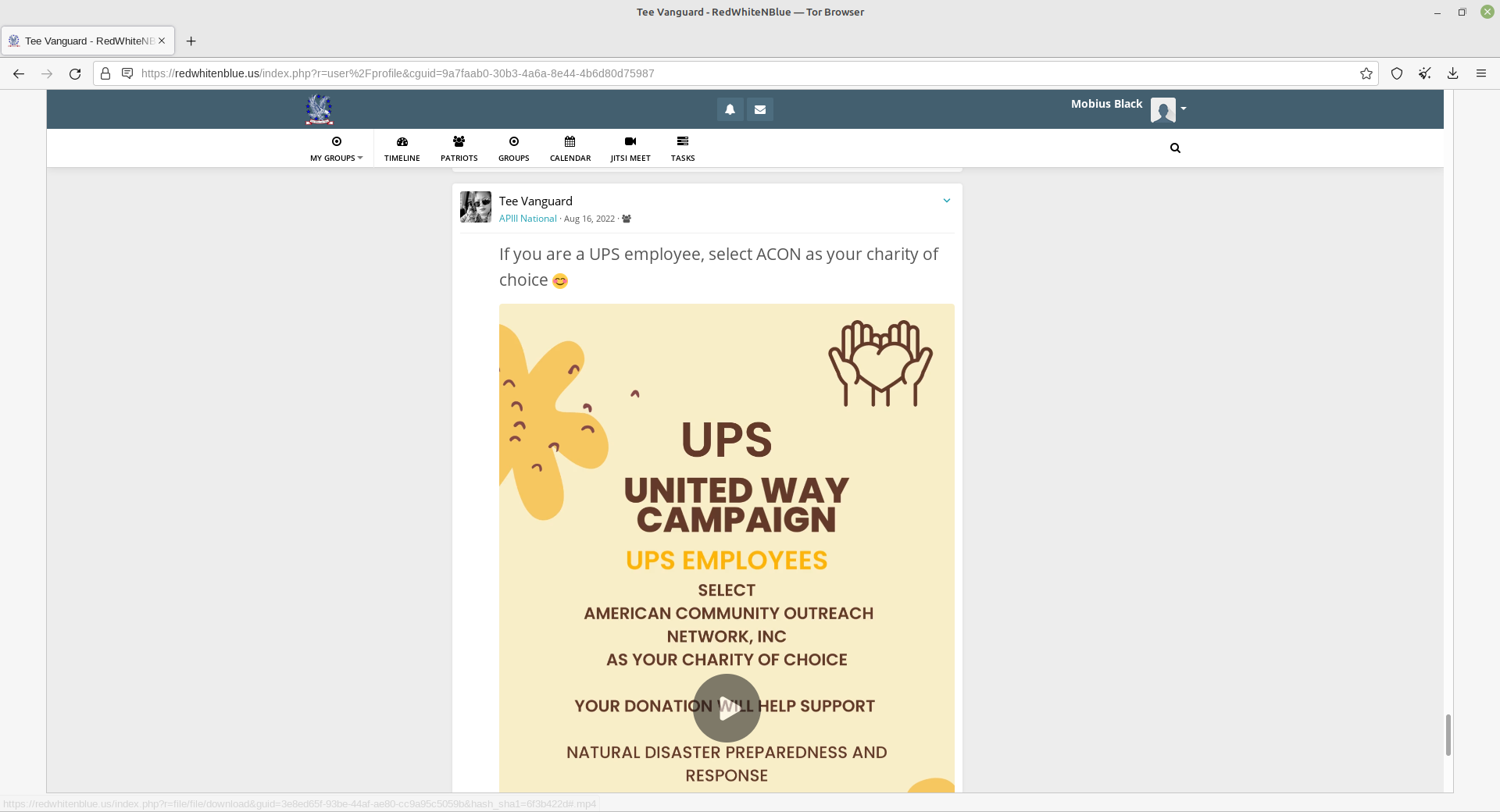Viewport: 1500px width, 812px height.
Task: Focus the URL address bar
Action: (734, 73)
